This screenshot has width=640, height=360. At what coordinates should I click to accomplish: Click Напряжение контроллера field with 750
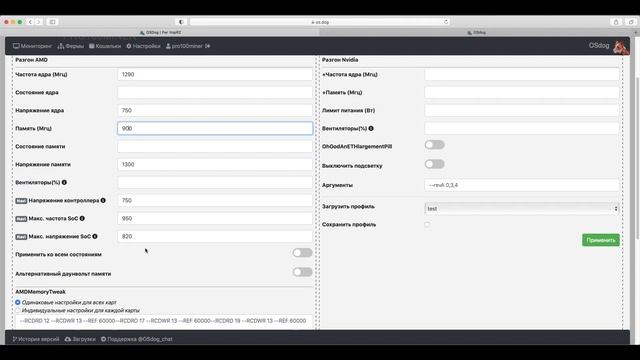click(215, 200)
